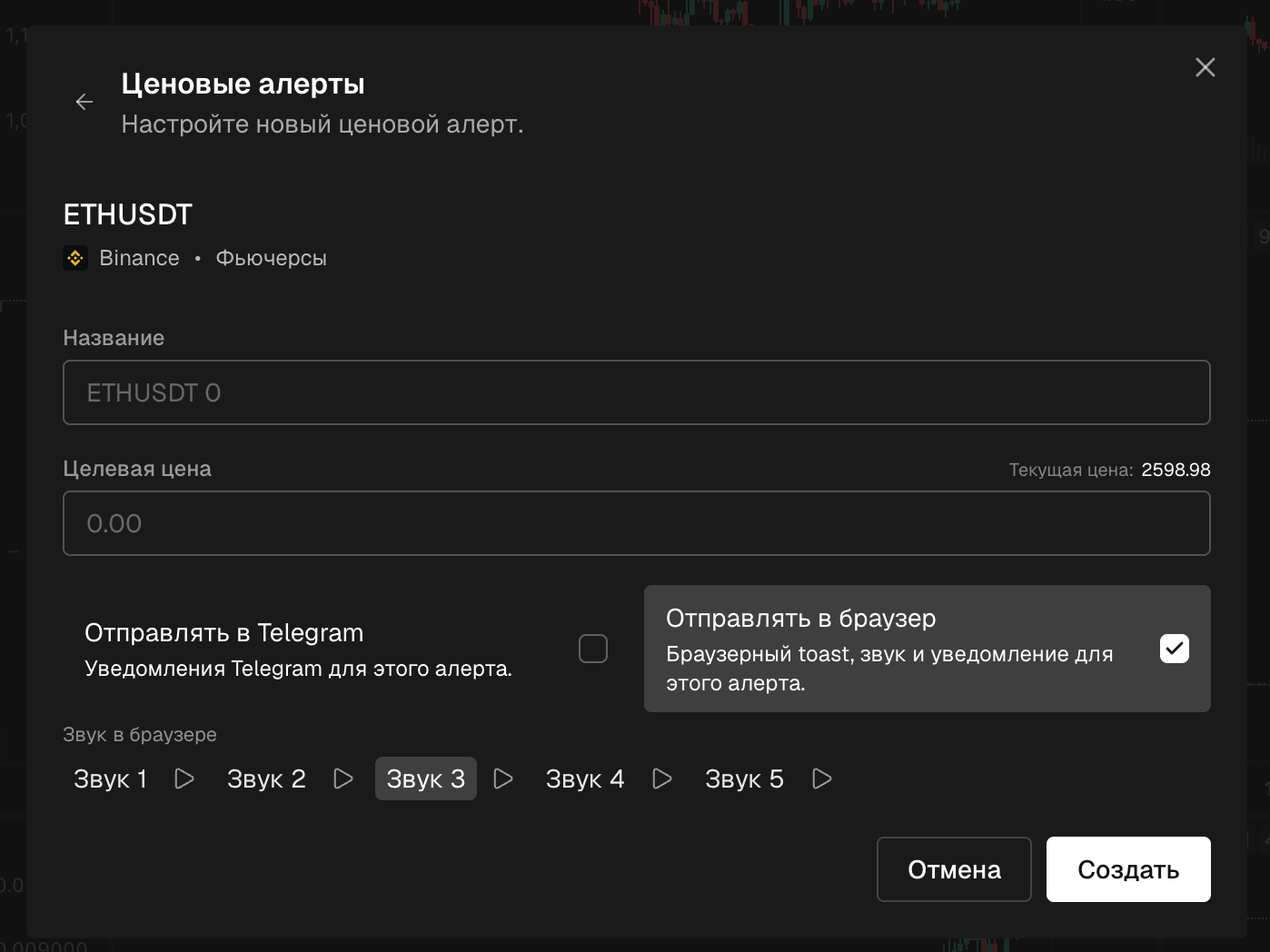
Task: Click the Отмена button
Action: [954, 869]
